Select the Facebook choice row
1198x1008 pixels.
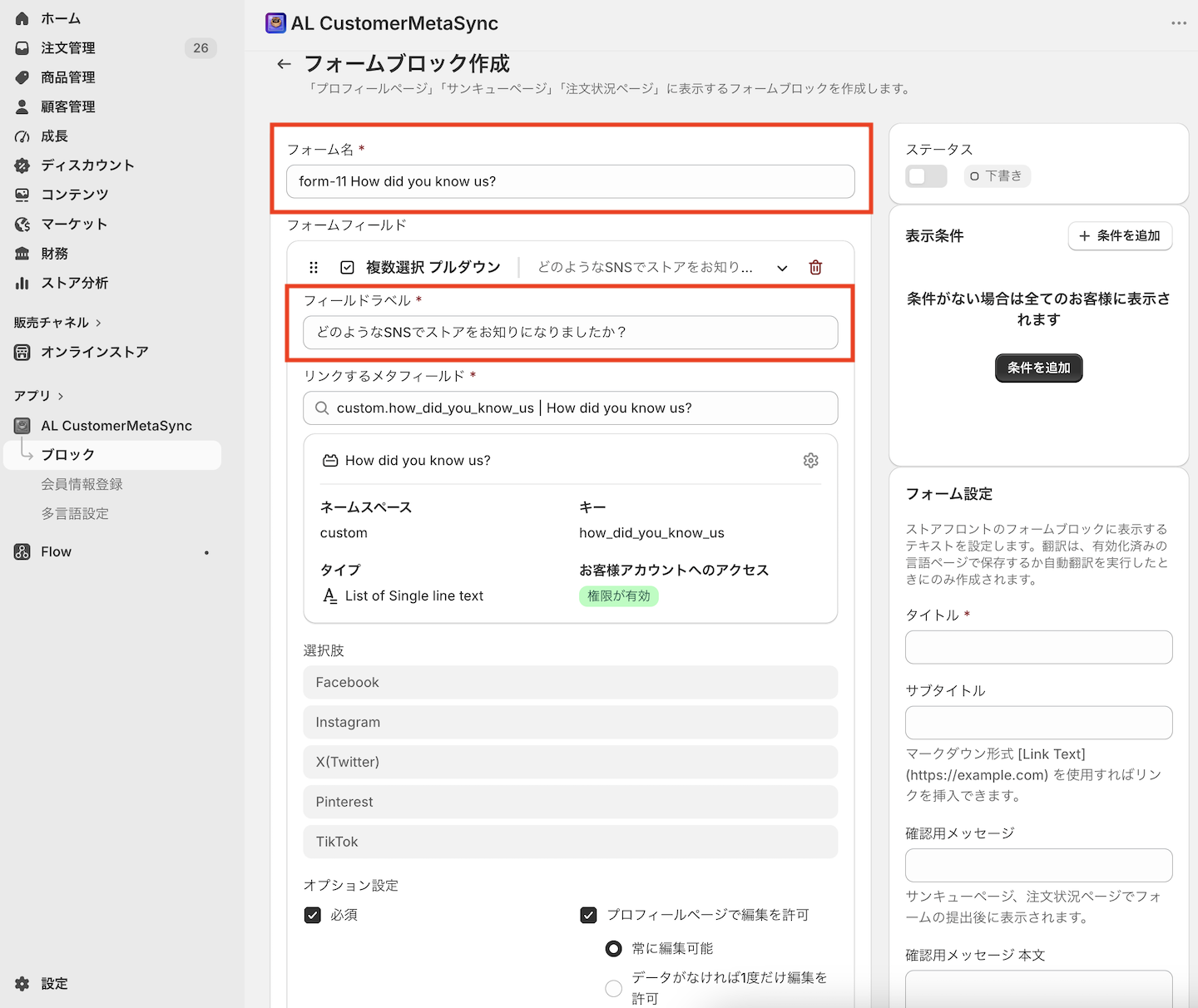[571, 682]
